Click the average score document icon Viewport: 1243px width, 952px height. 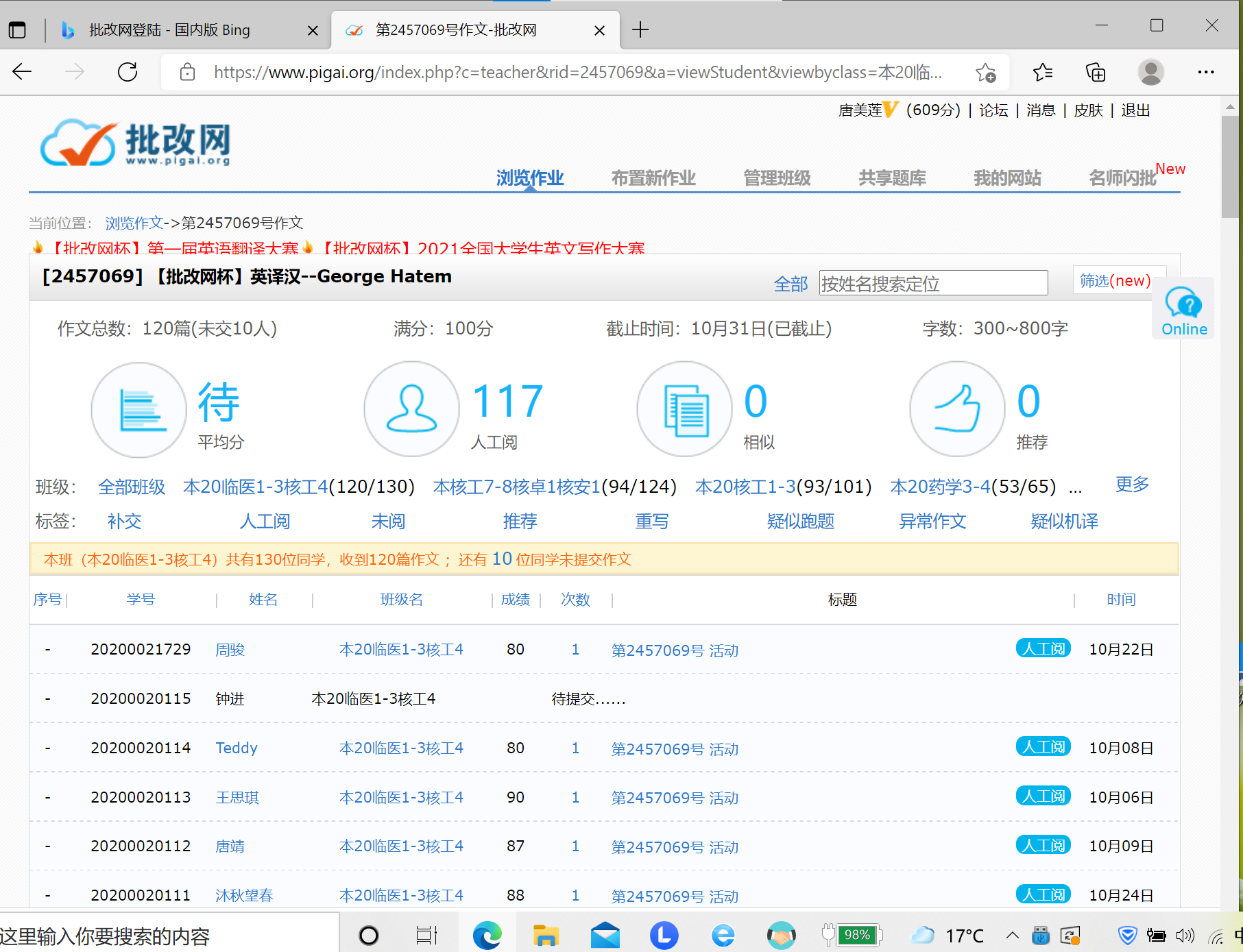coord(139,409)
